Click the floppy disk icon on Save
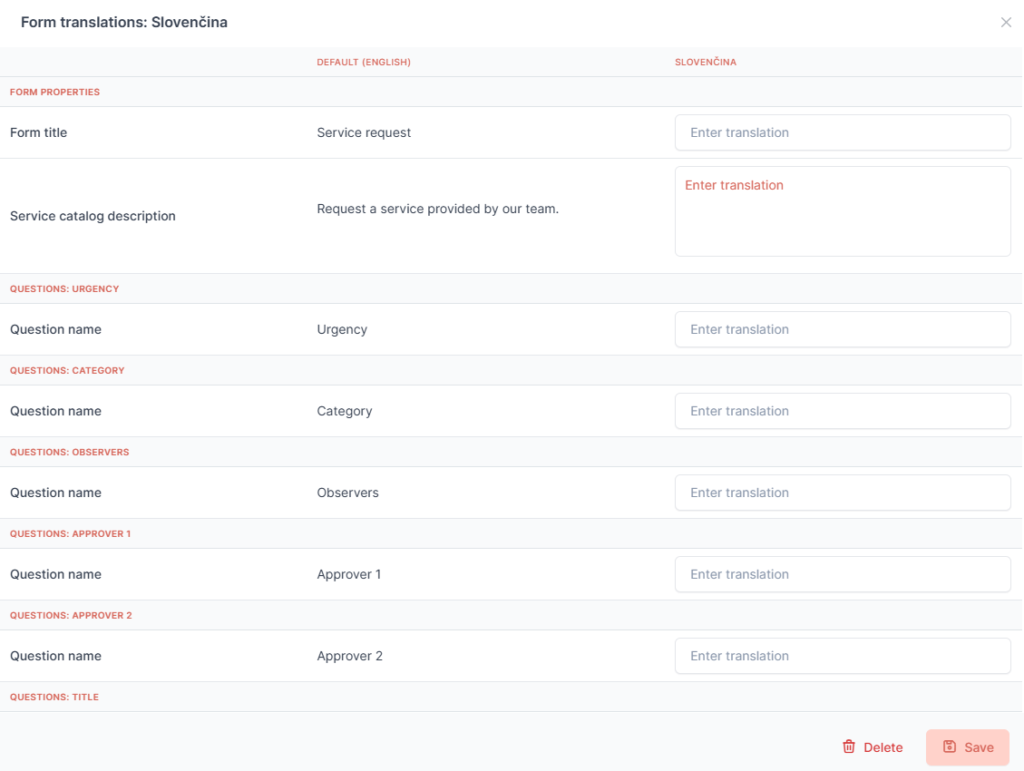Image resolution: width=1024 pixels, height=771 pixels. [x=950, y=747]
